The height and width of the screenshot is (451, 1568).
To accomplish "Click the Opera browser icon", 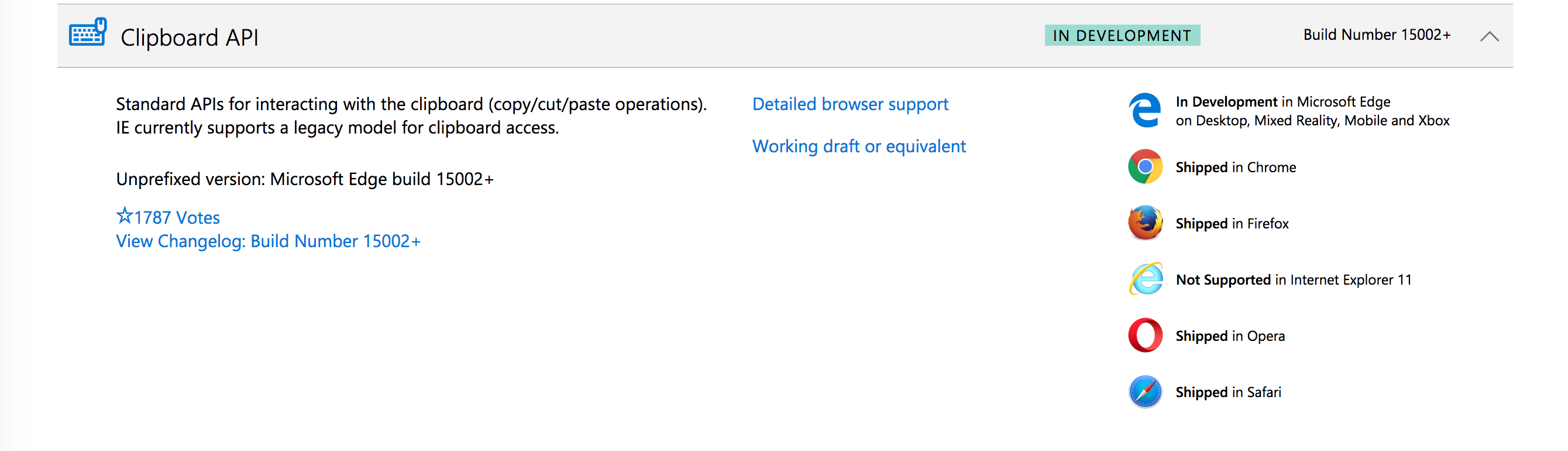I will [1145, 335].
